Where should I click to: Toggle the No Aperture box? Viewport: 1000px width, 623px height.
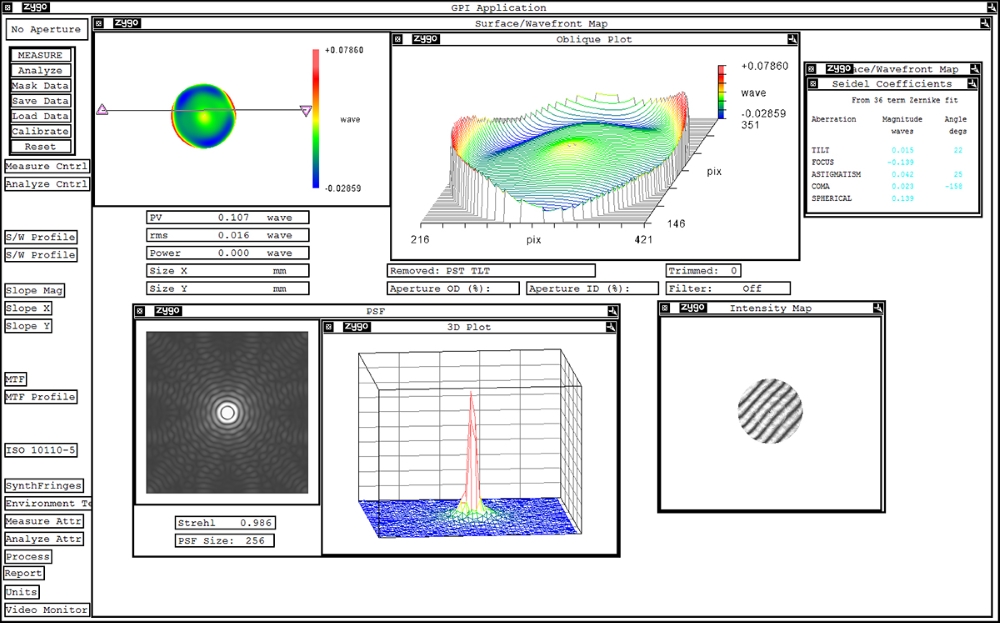[46, 31]
